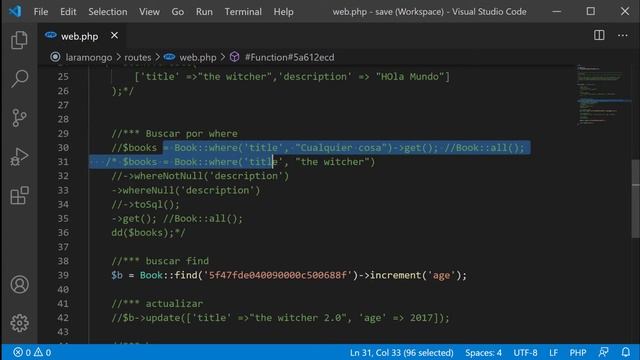Click the minimap code overview
The width and height of the screenshot is (640, 360).
603,96
